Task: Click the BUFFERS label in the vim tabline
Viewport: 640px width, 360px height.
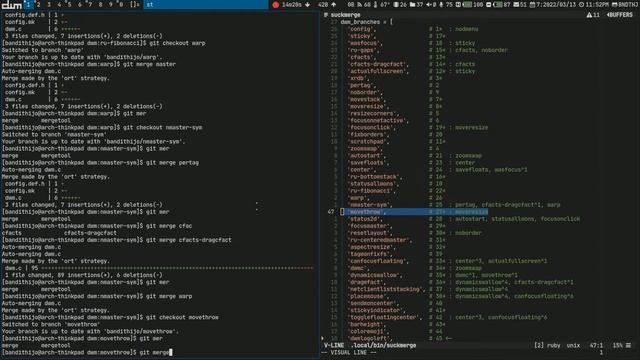Action: 620,15
